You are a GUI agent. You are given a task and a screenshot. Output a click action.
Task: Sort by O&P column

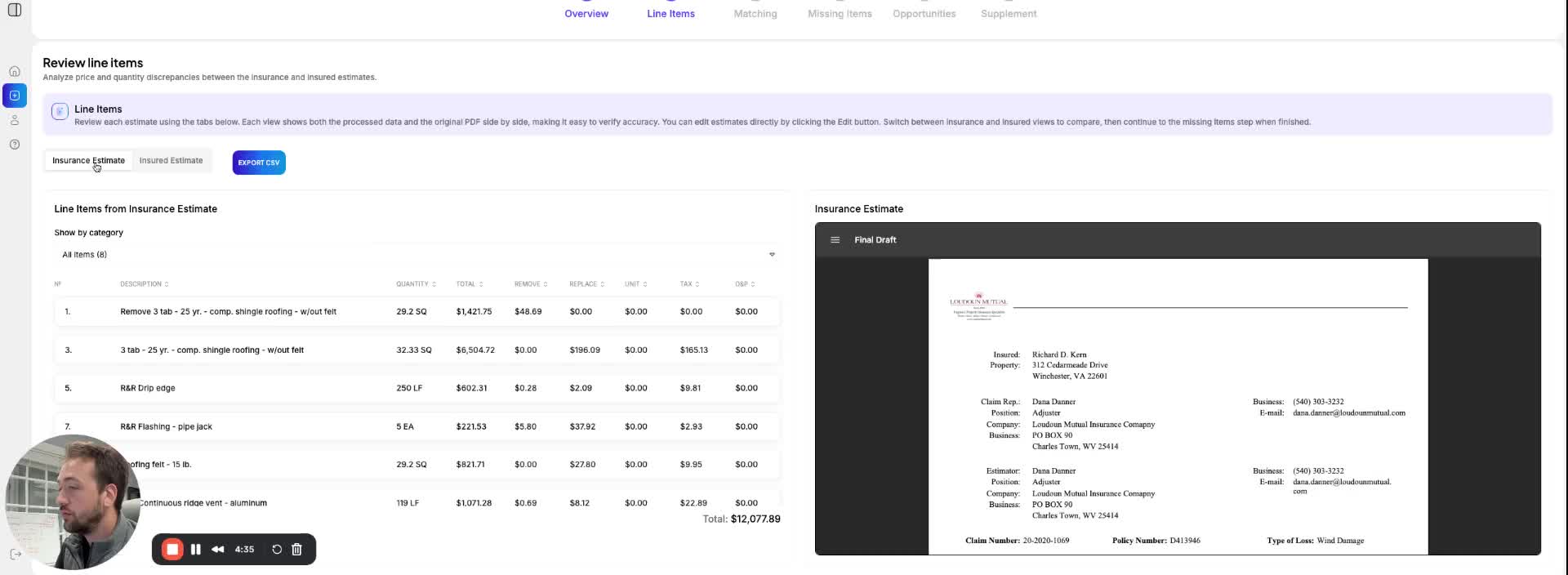pyautogui.click(x=745, y=284)
